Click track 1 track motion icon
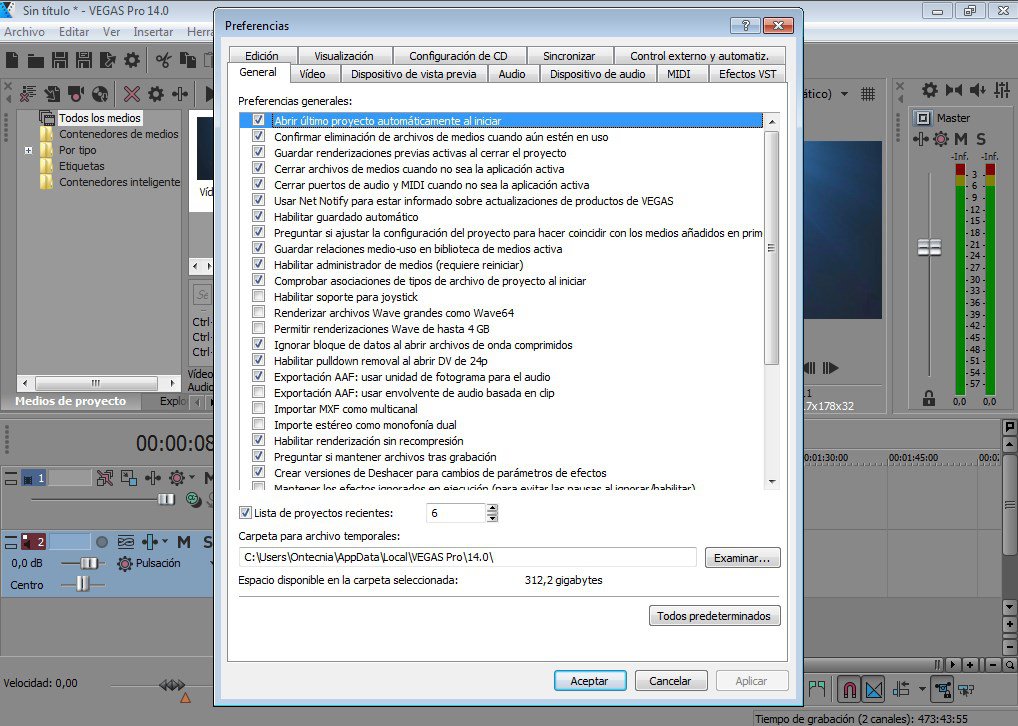Image resolution: width=1018 pixels, height=726 pixels. tap(129, 479)
